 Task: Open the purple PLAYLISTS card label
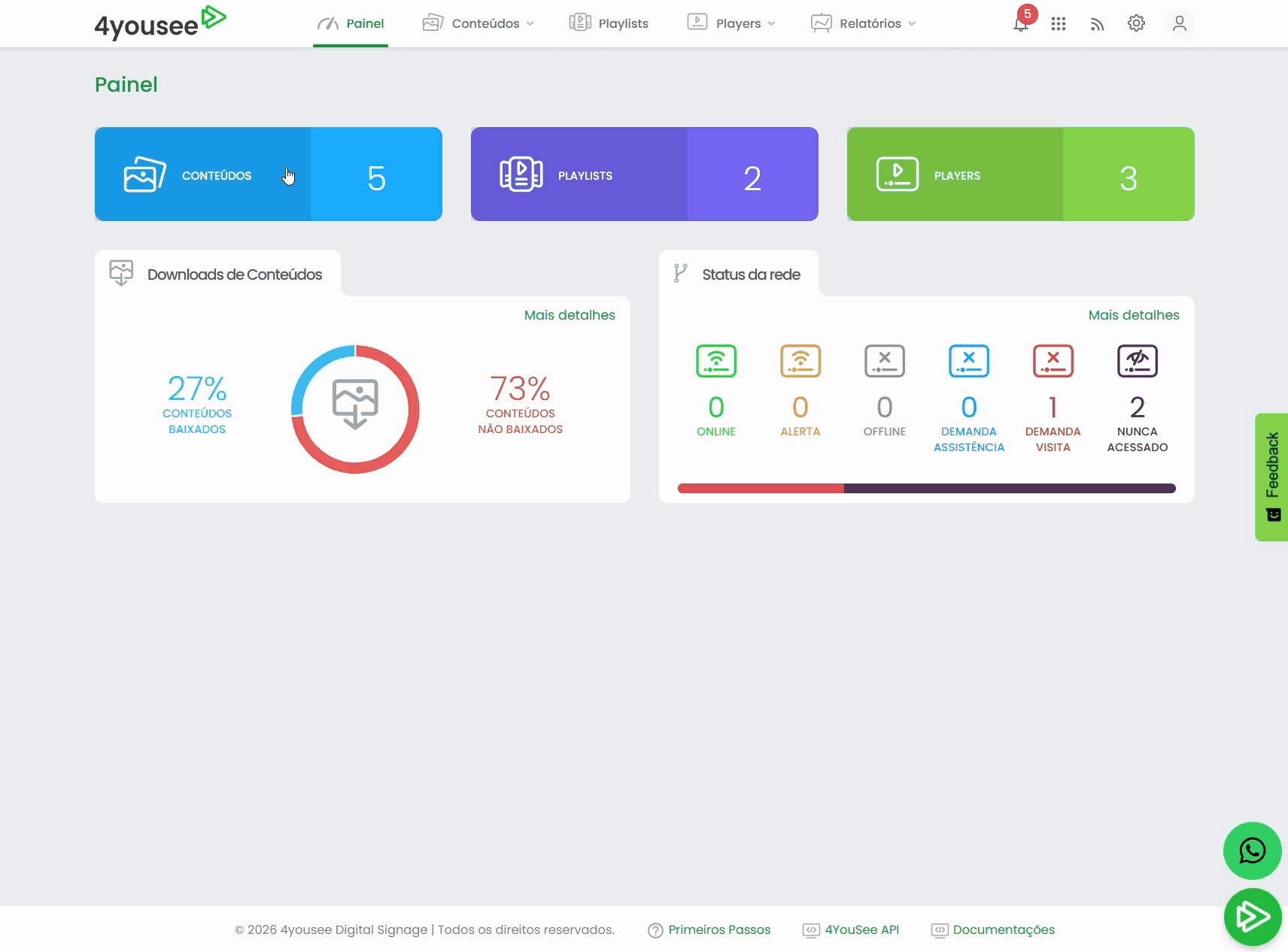[x=585, y=176]
